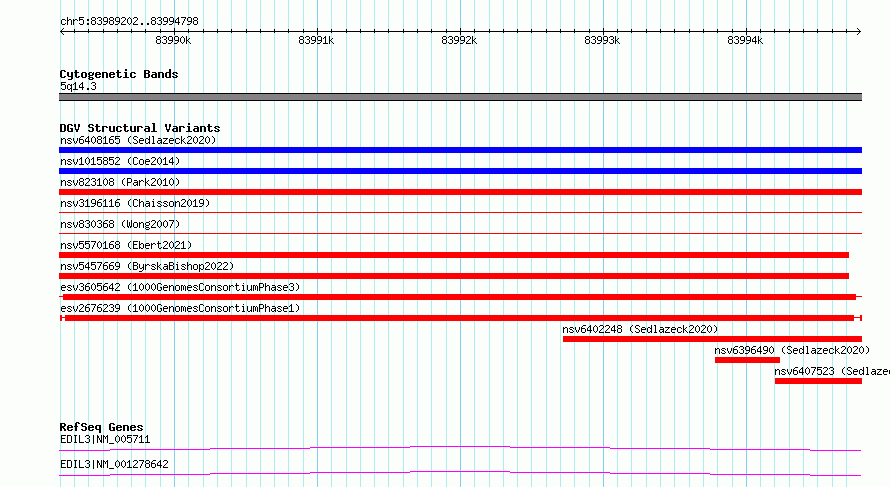Click the RefSeq Genes track title
Screen dimensions: 890x487
coord(101,427)
